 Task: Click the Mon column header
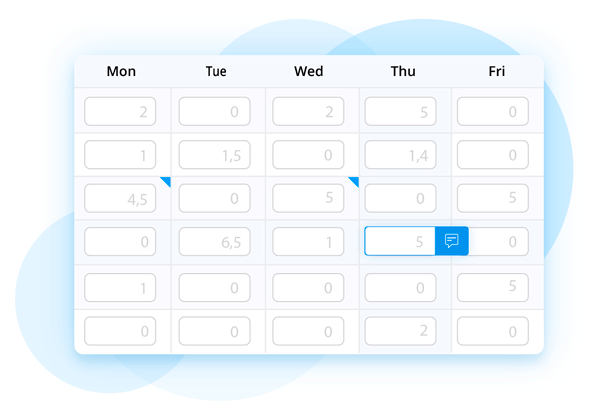121,71
